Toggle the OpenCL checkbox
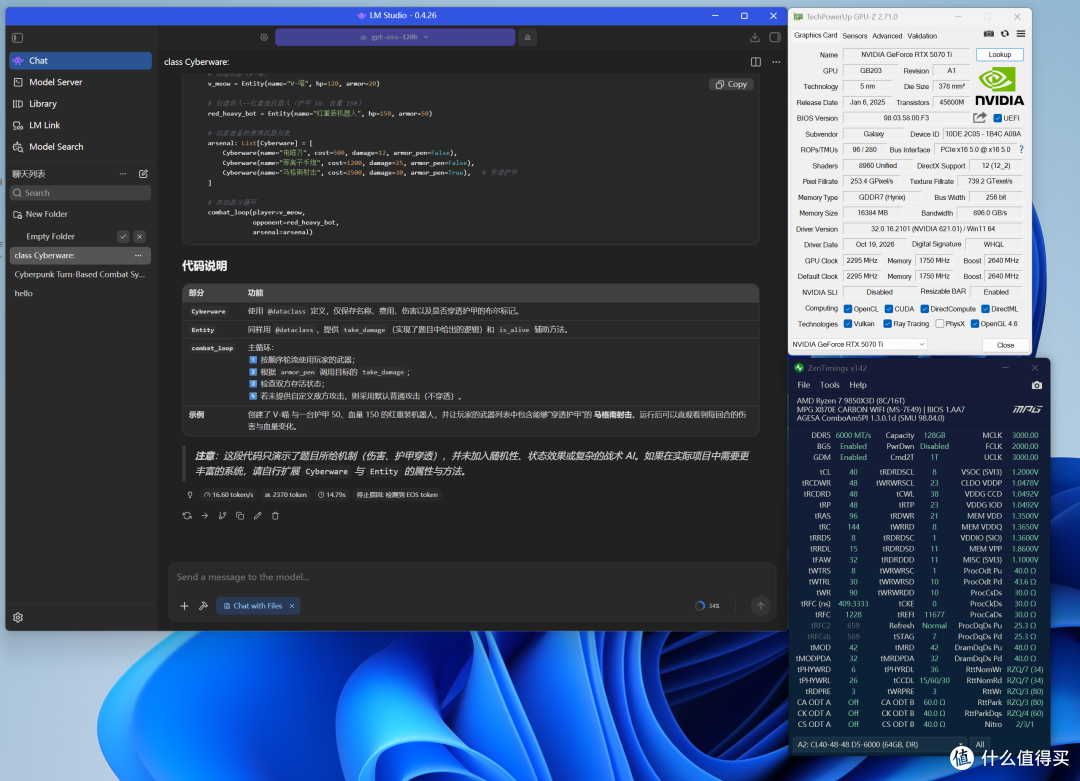 848,309
